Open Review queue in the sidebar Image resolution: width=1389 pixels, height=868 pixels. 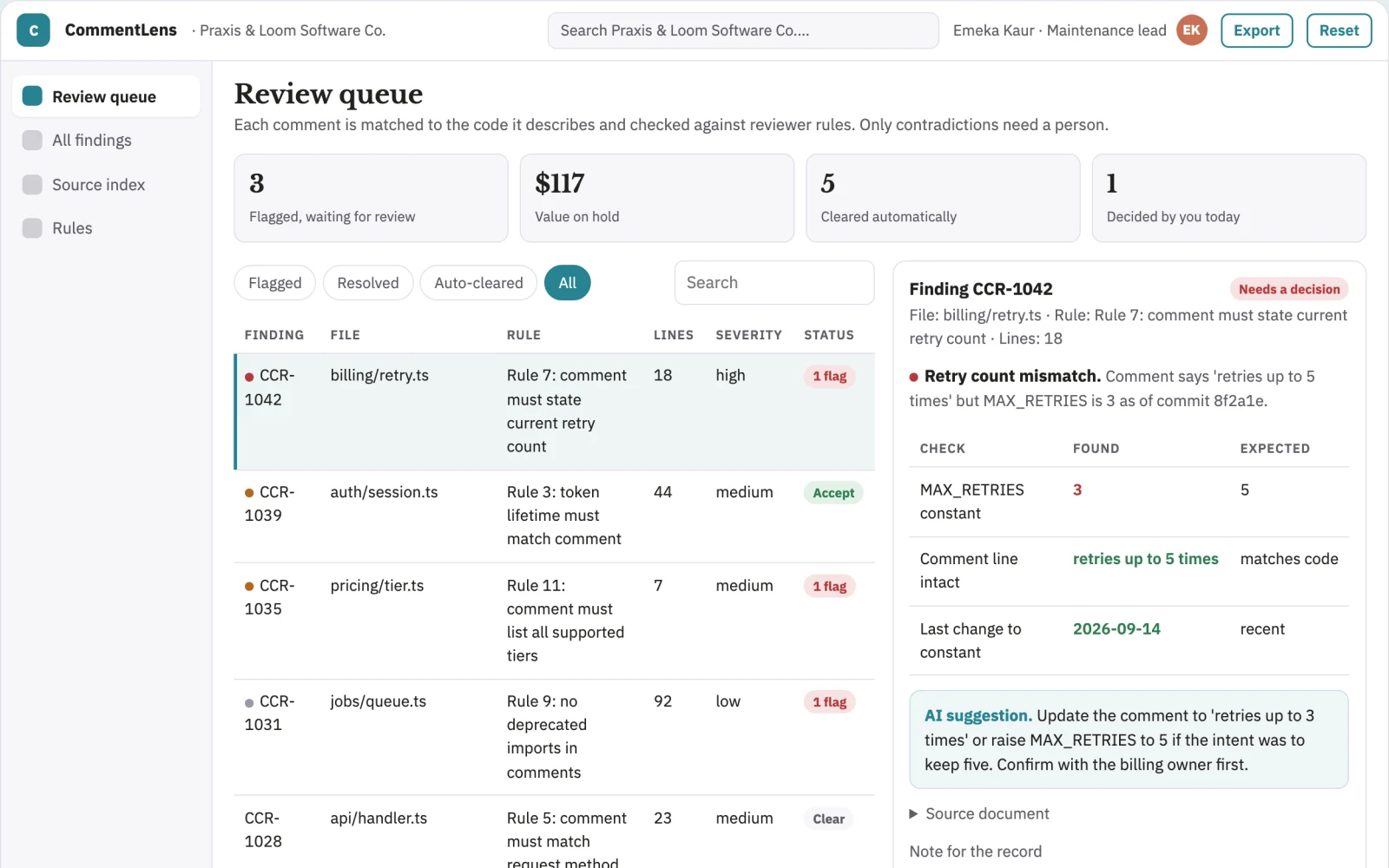[x=106, y=96]
